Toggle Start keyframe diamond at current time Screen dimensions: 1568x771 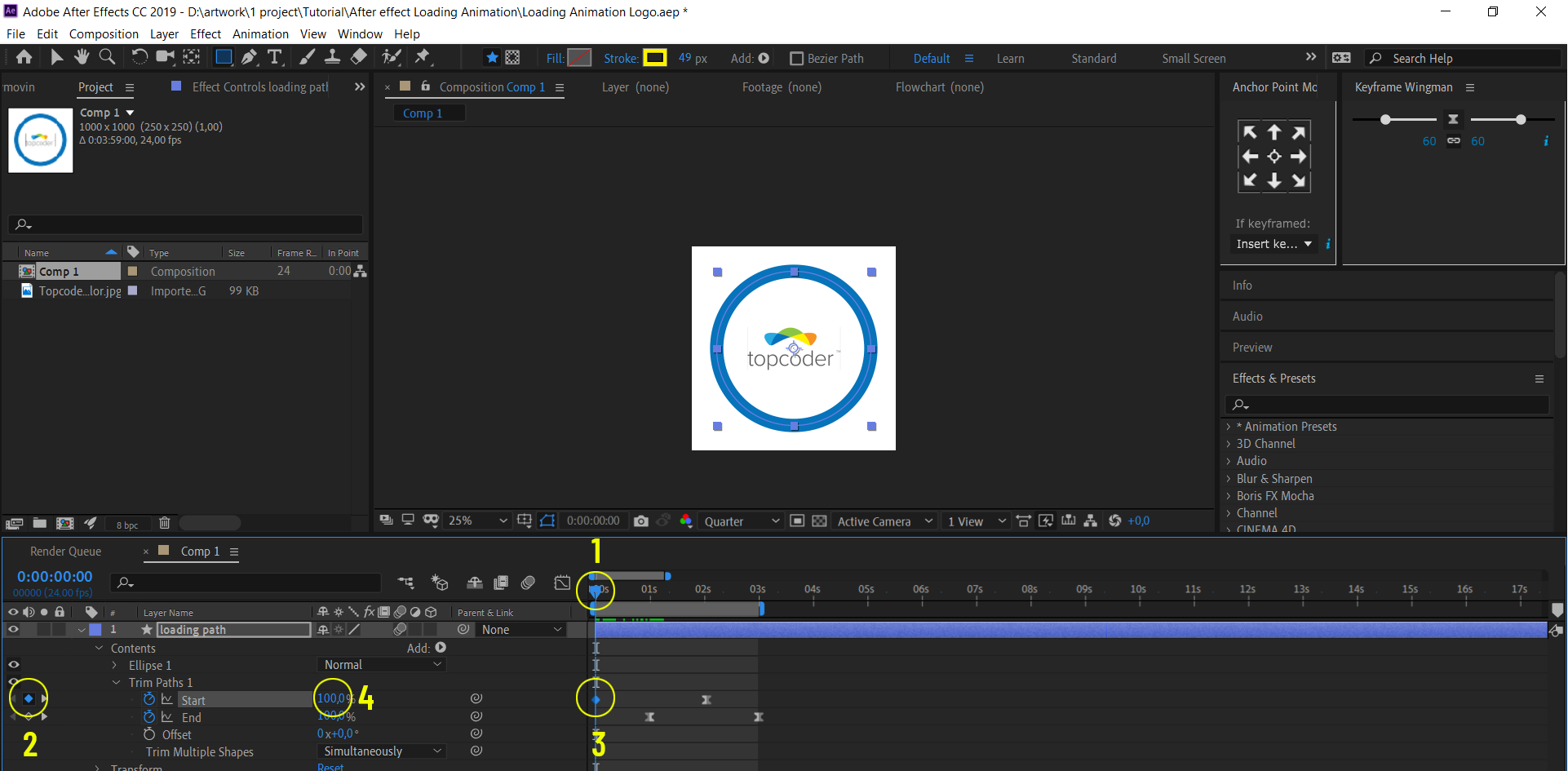(29, 698)
